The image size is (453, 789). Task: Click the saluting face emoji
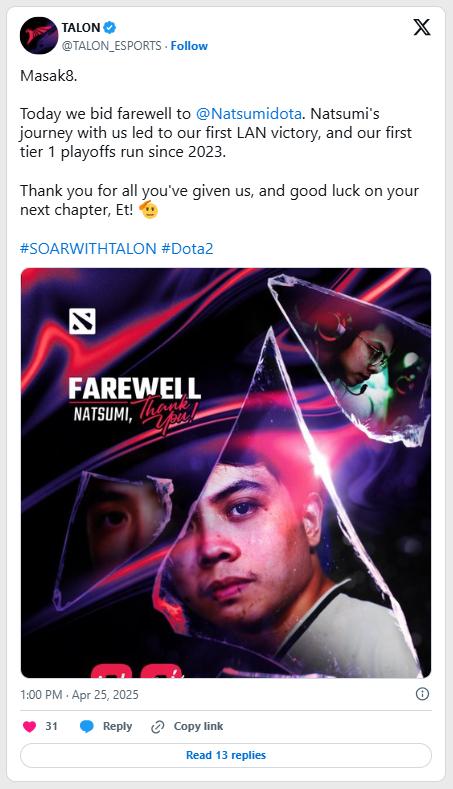click(x=148, y=209)
